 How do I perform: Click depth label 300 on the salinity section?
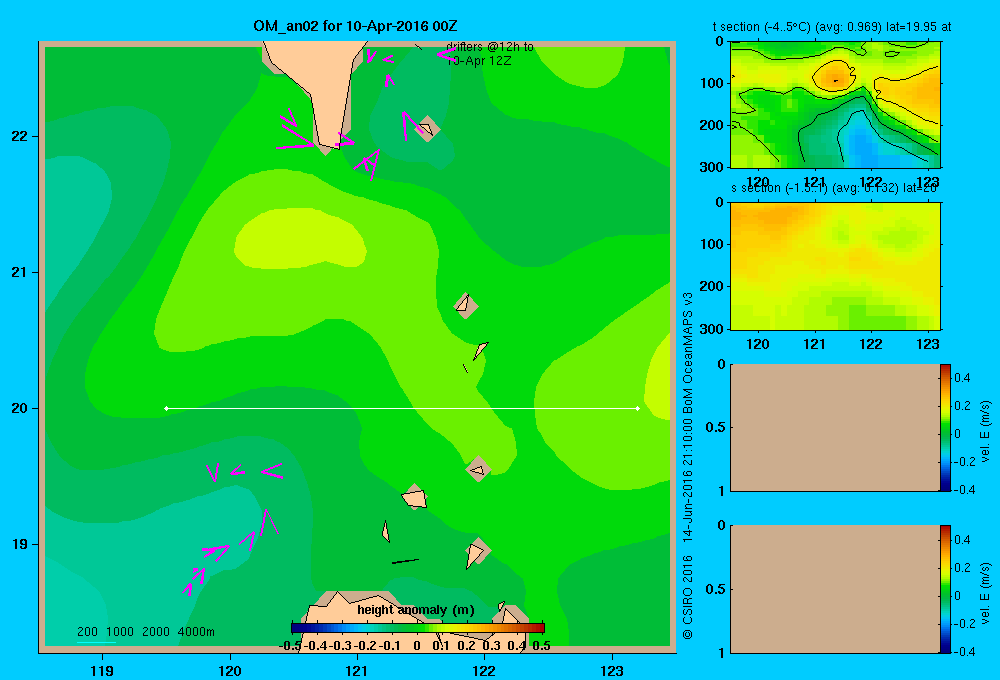pos(712,329)
